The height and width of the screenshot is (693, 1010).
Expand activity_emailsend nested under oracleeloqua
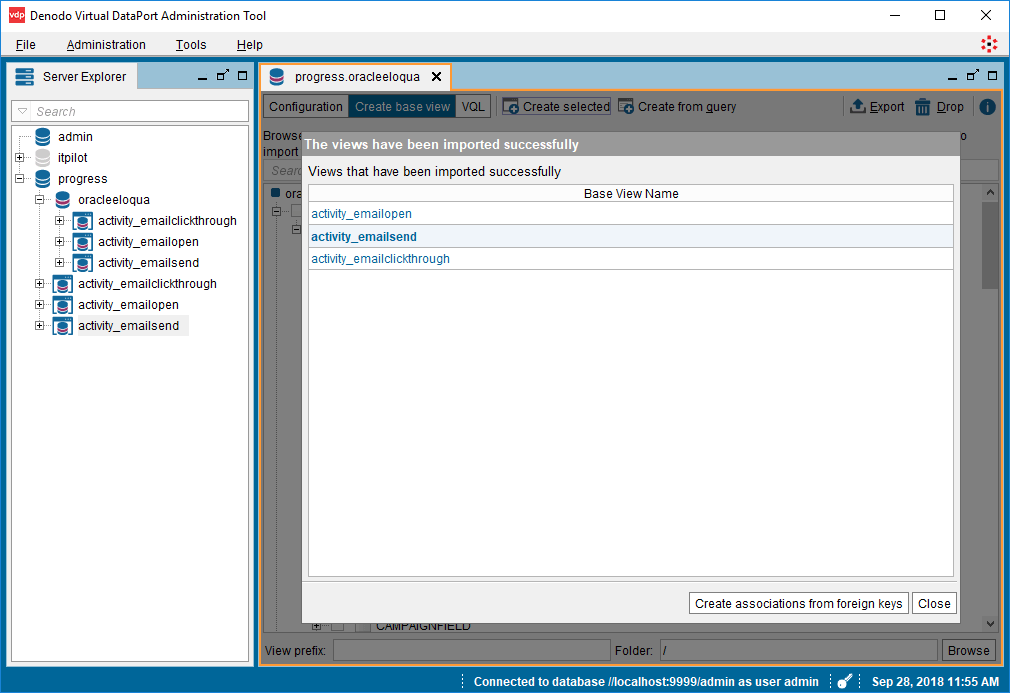point(60,263)
